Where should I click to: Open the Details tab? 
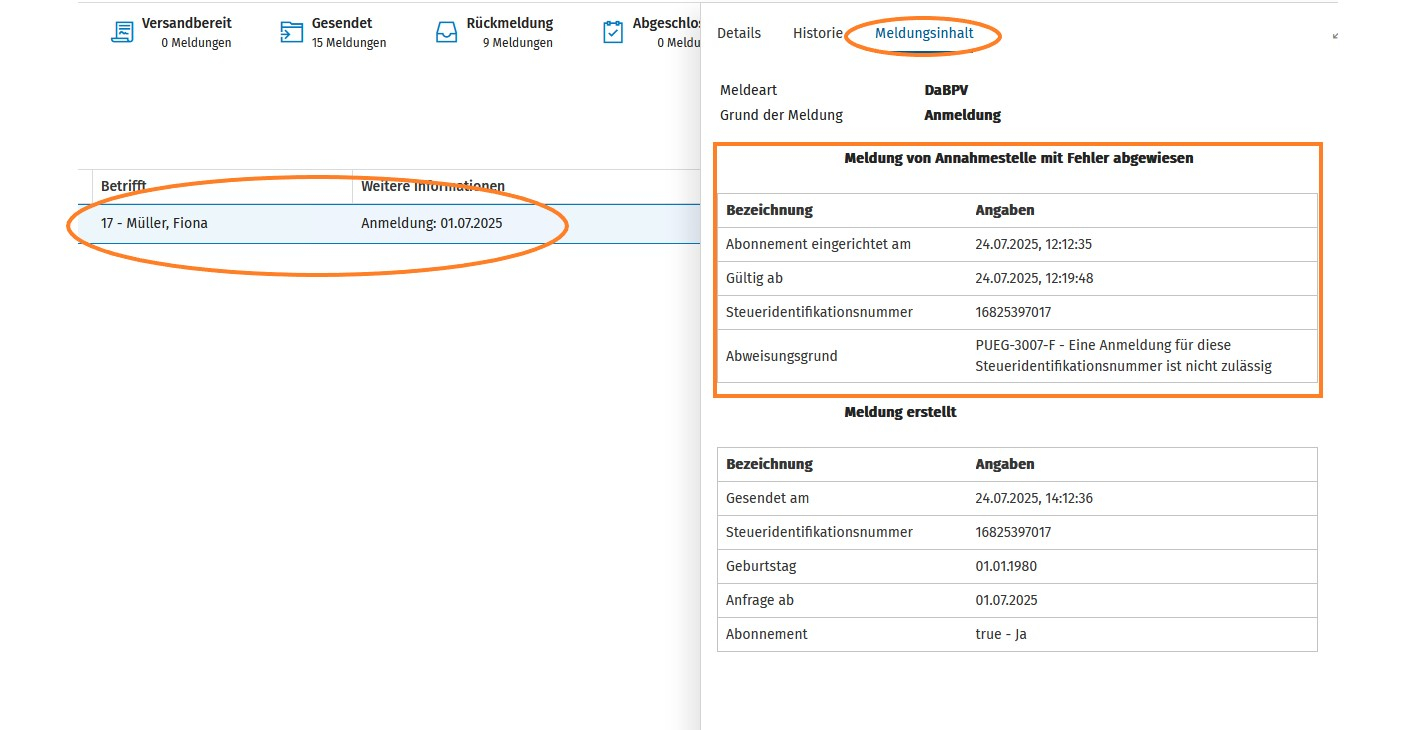coord(739,33)
